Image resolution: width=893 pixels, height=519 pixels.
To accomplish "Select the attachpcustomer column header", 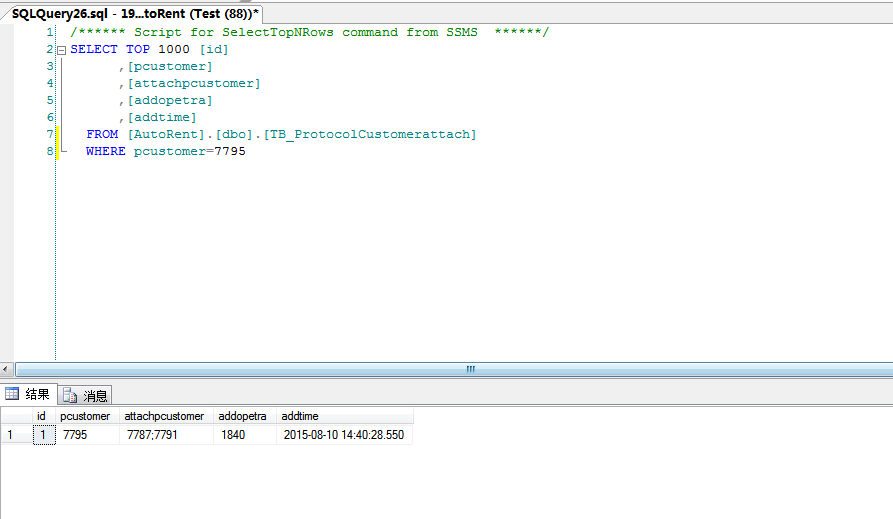I will click(x=164, y=416).
